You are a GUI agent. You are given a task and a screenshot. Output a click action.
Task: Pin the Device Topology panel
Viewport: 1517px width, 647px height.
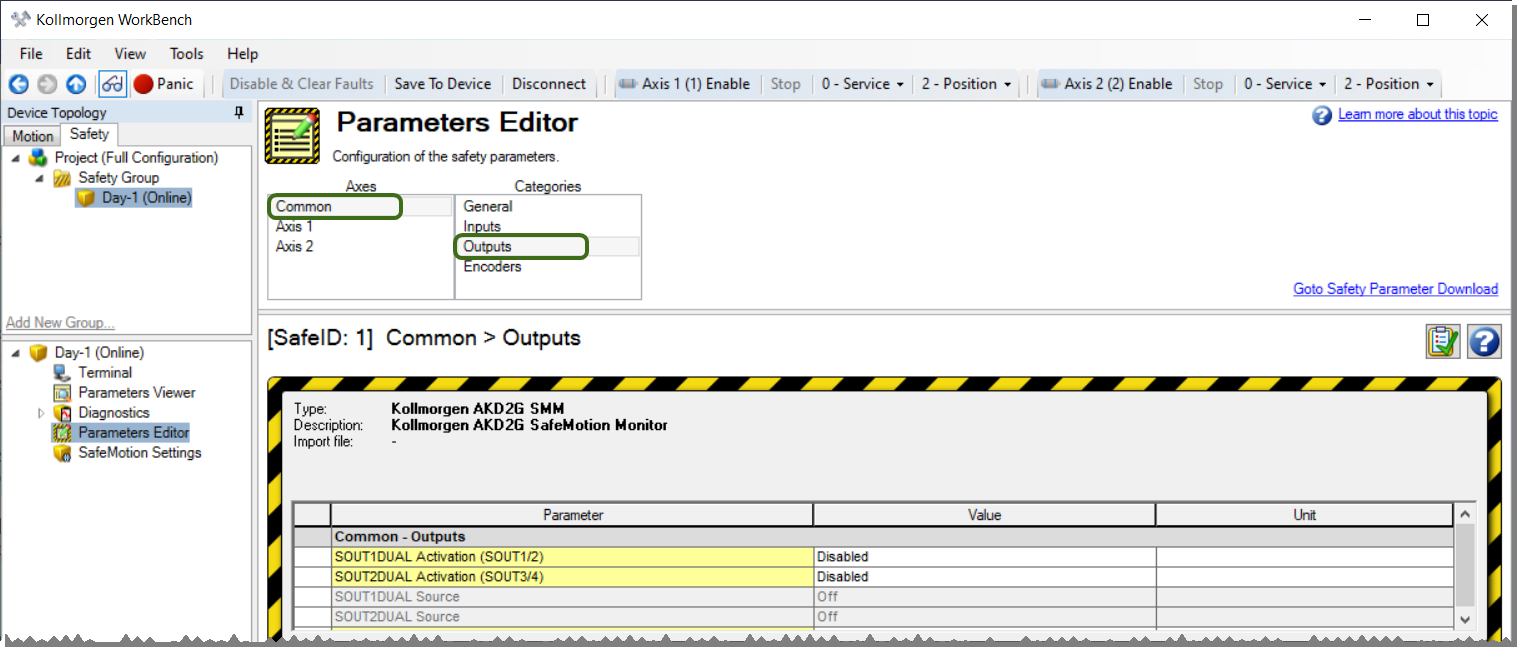239,113
